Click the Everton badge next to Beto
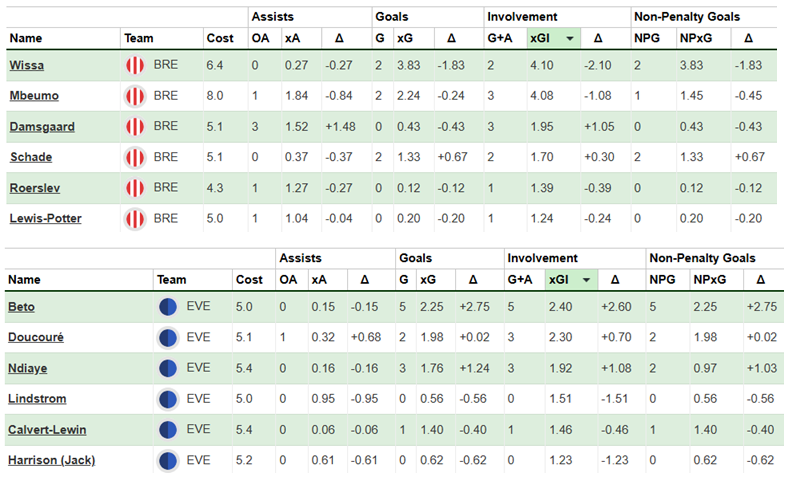 (168, 307)
